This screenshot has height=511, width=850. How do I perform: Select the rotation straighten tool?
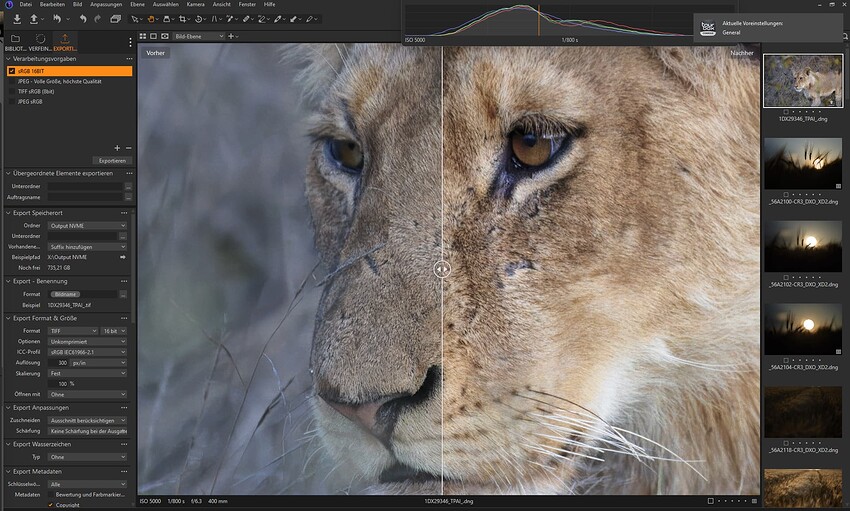coord(198,19)
